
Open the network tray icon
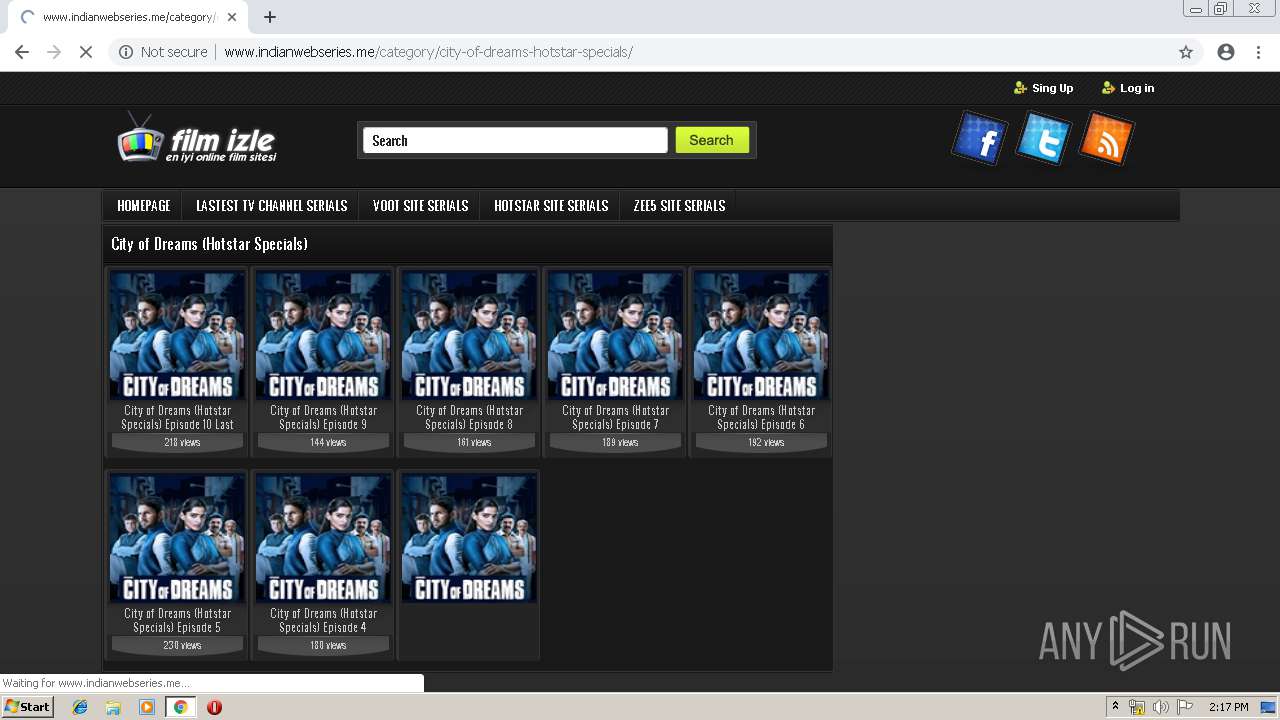coord(1137,707)
